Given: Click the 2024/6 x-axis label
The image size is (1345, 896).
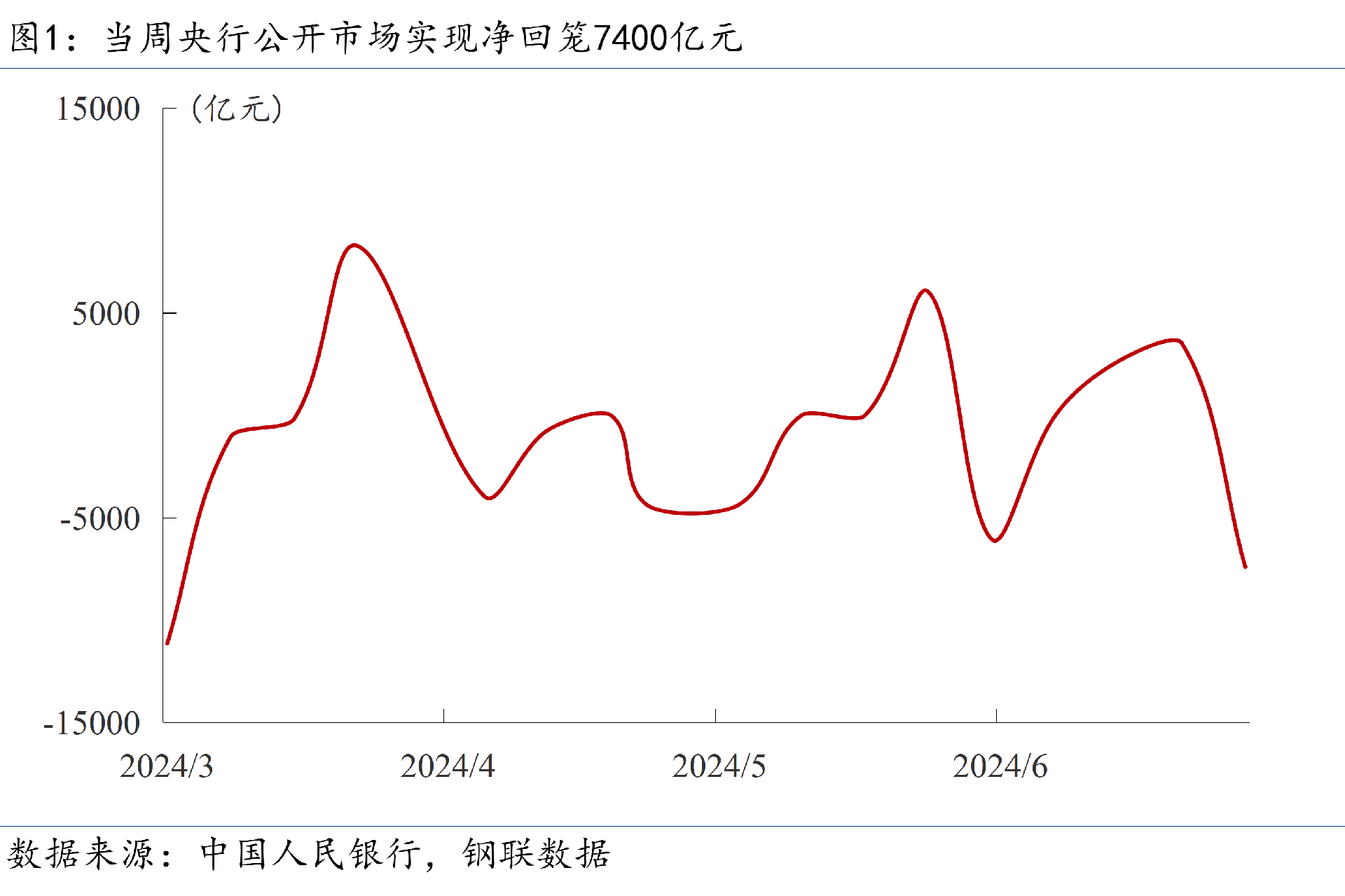Looking at the screenshot, I should tap(1000, 766).
